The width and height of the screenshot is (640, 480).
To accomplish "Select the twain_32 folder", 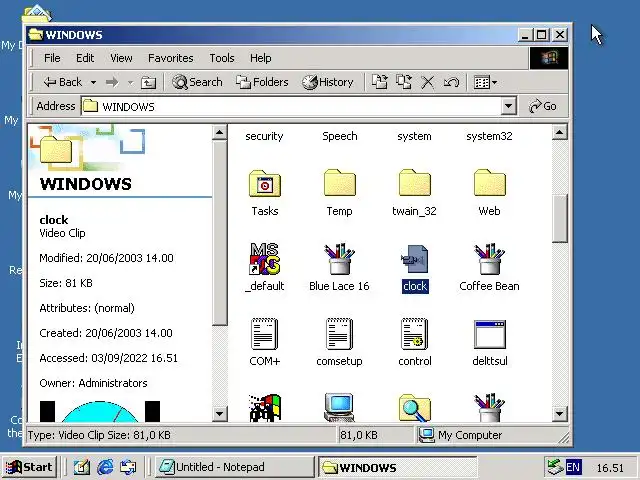I will click(414, 184).
